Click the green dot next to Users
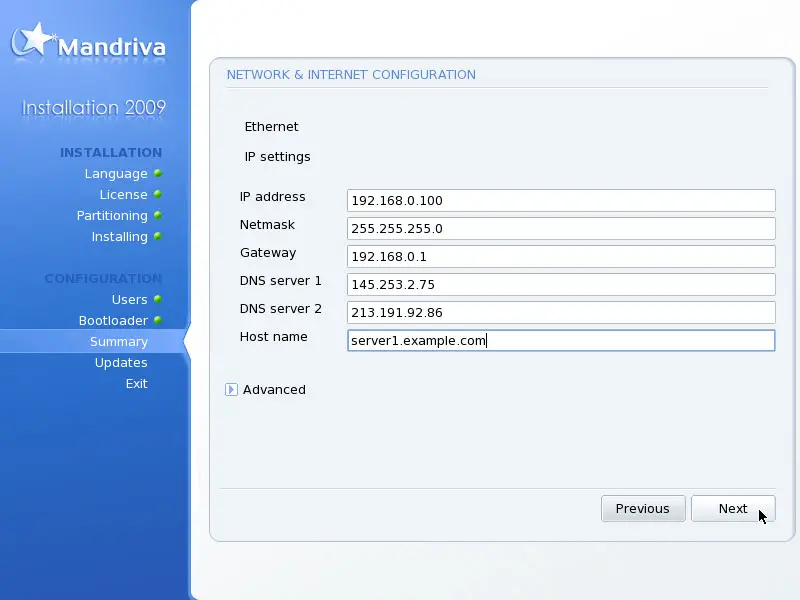Image resolution: width=800 pixels, height=600 pixels. tap(158, 299)
